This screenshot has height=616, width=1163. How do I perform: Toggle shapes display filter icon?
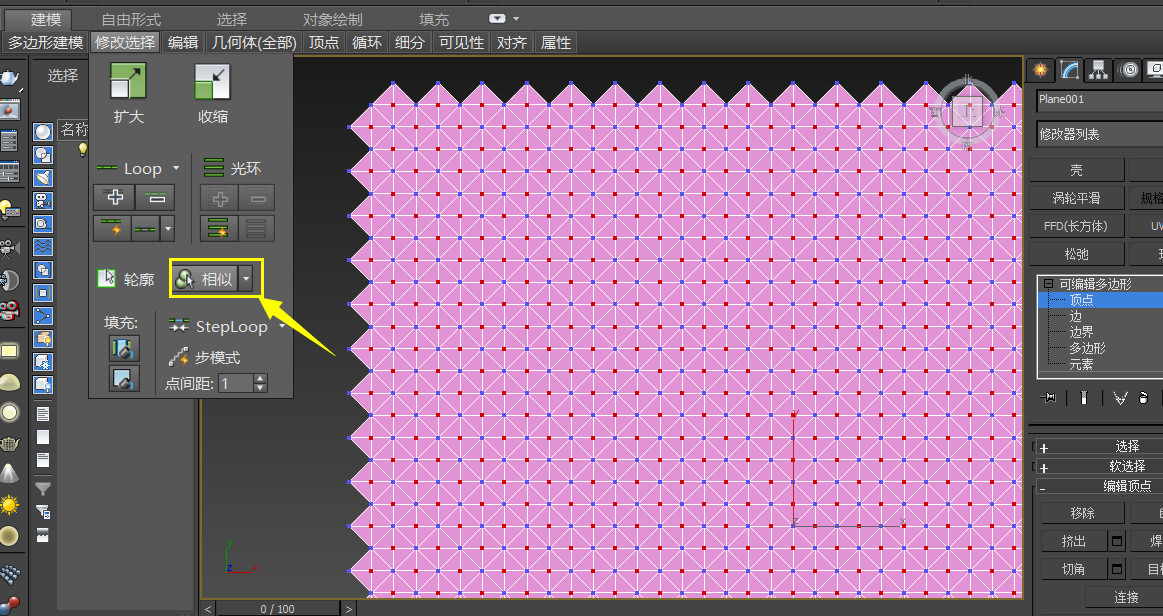[43, 155]
